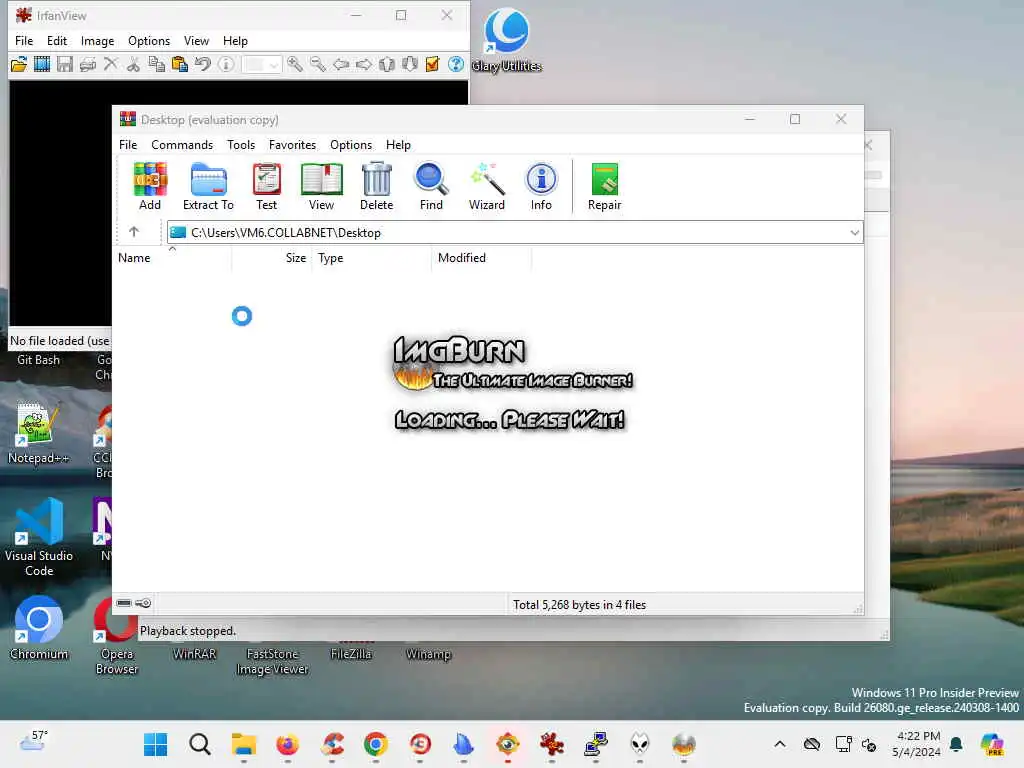Select the Chromium desktop shortcut
Image resolution: width=1024 pixels, height=768 pixels.
click(x=39, y=628)
